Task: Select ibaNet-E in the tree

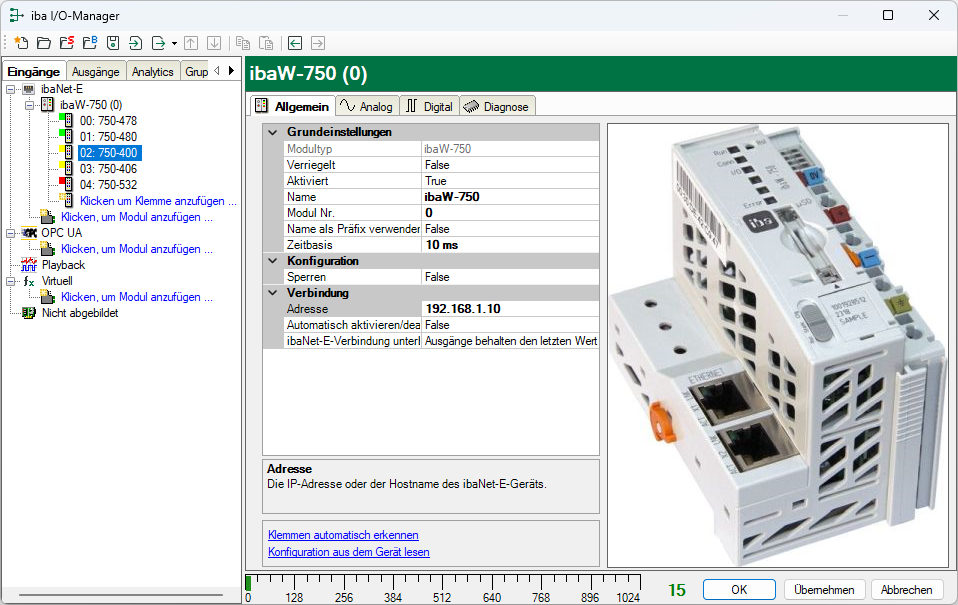Action: tap(62, 89)
